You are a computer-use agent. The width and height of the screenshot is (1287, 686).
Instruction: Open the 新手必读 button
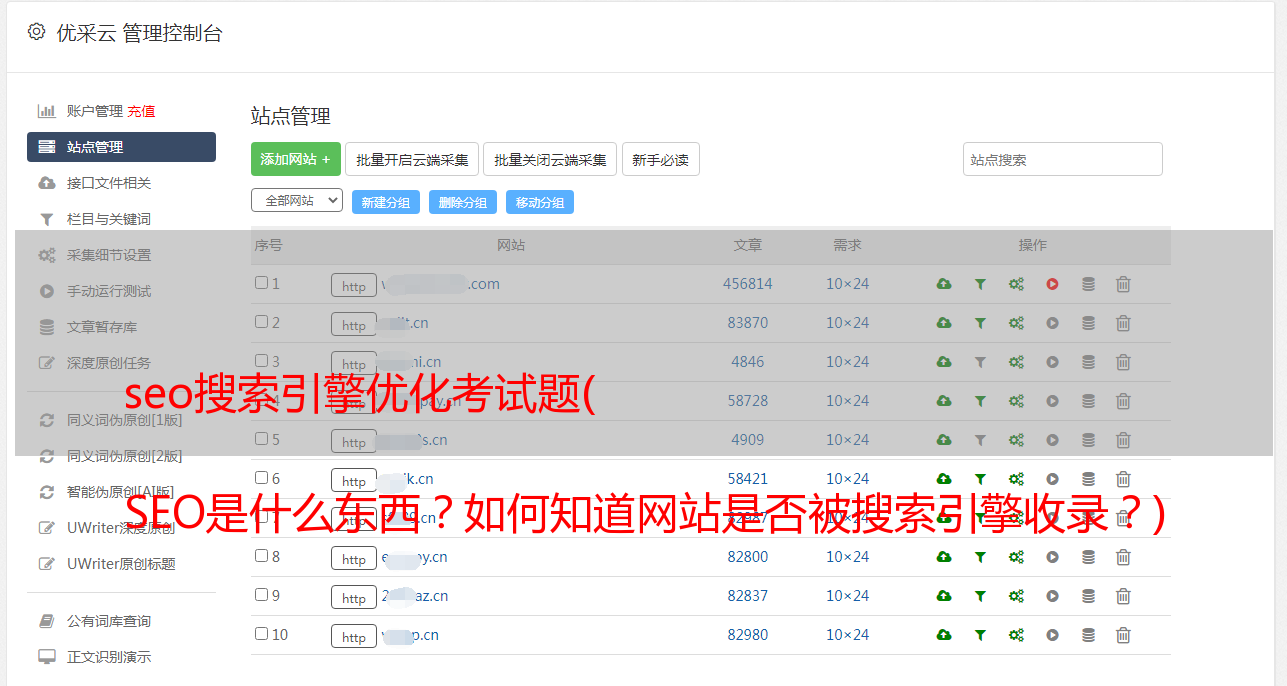pyautogui.click(x=661, y=159)
